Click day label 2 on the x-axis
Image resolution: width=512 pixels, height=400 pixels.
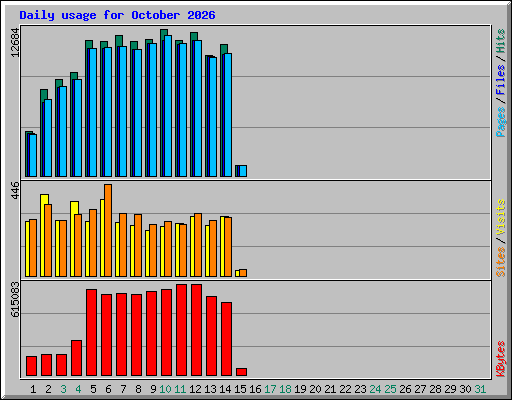pos(48,389)
